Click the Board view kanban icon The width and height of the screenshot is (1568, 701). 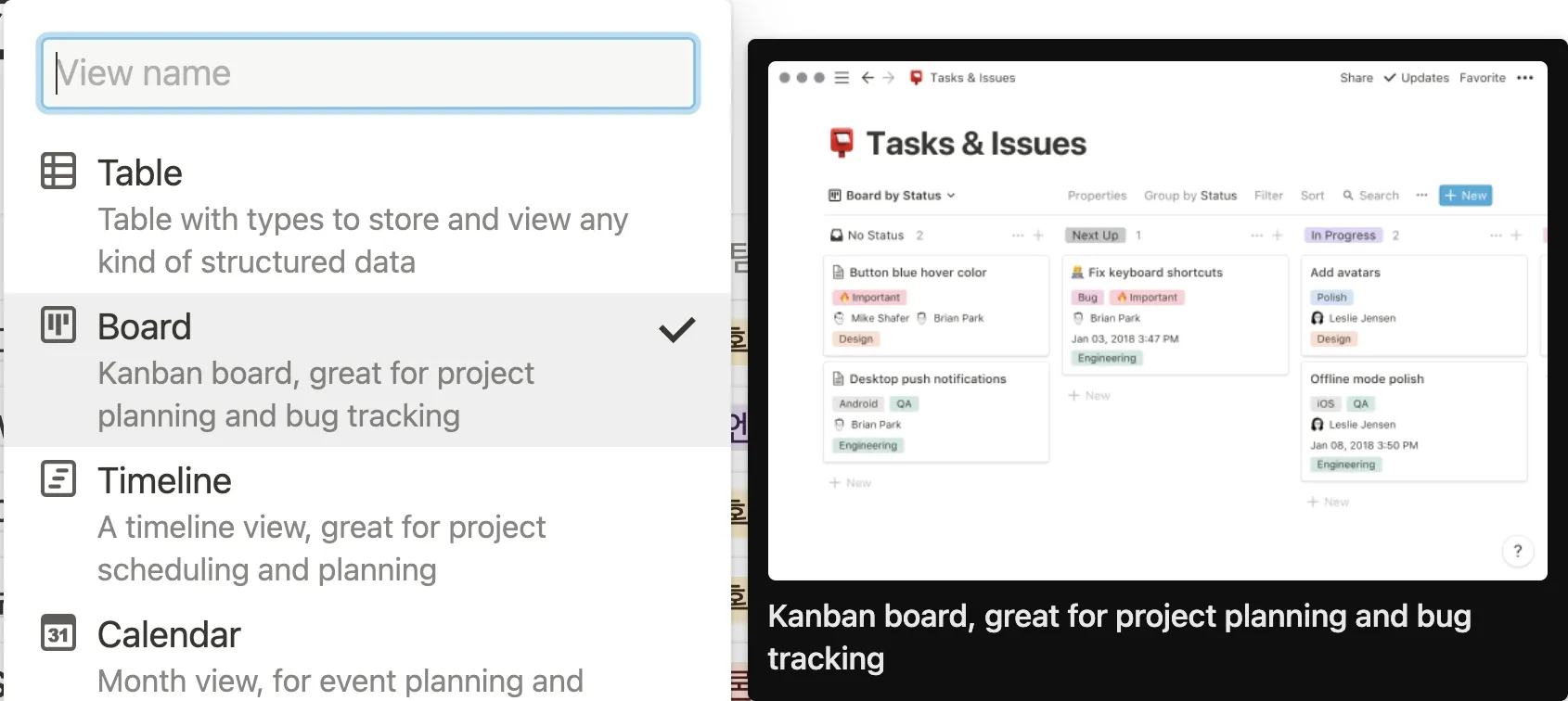[58, 325]
